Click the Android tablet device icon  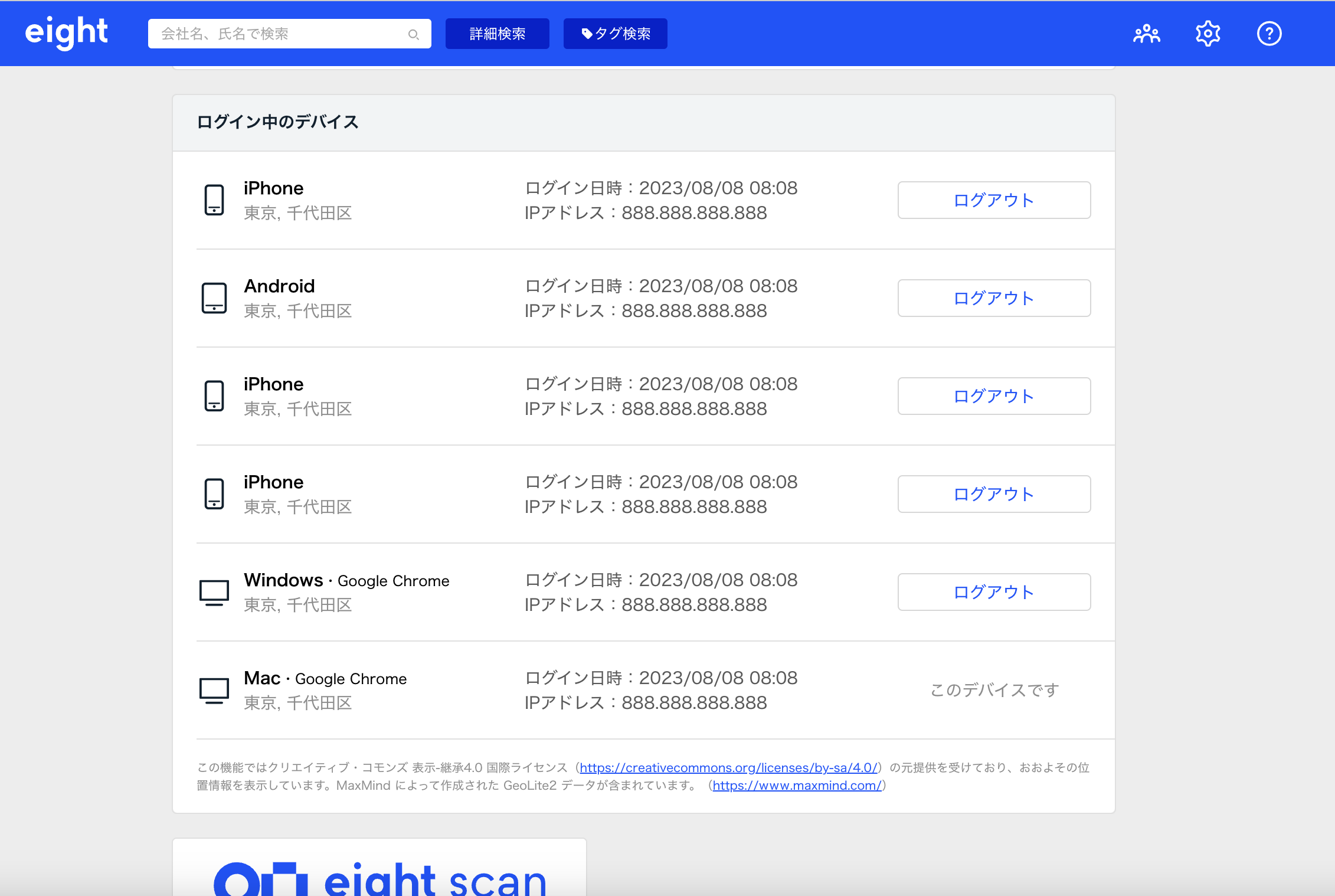tap(214, 298)
